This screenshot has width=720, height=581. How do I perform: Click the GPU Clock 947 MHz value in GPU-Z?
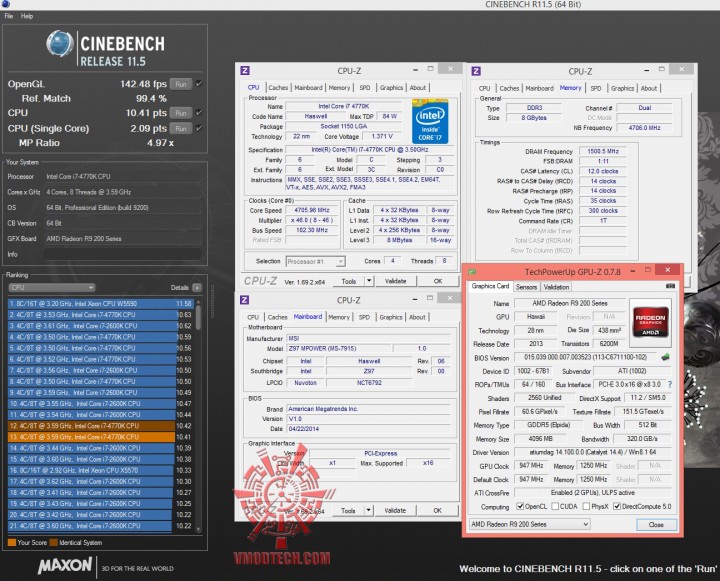(x=531, y=466)
